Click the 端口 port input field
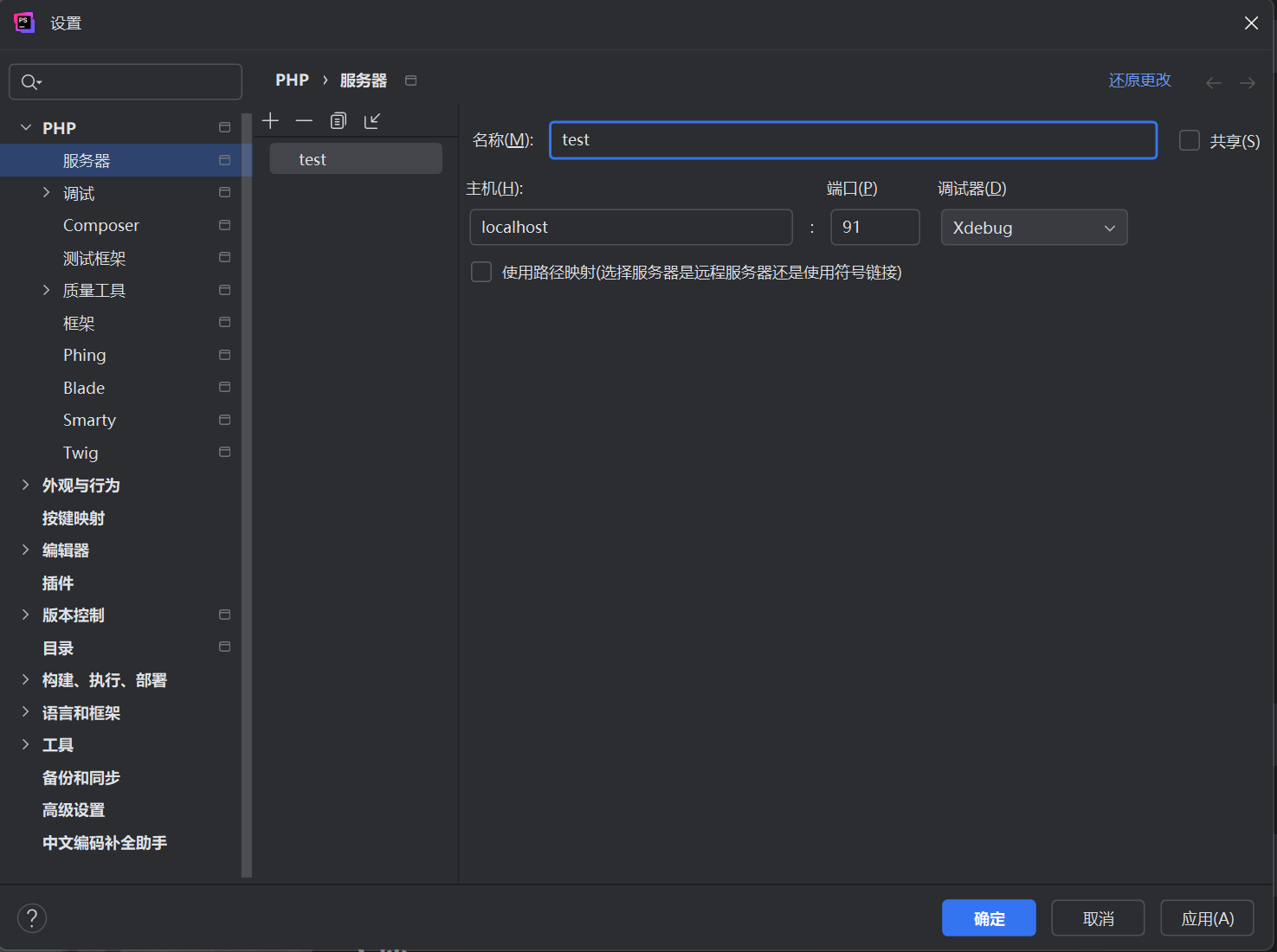1277x952 pixels. click(874, 228)
